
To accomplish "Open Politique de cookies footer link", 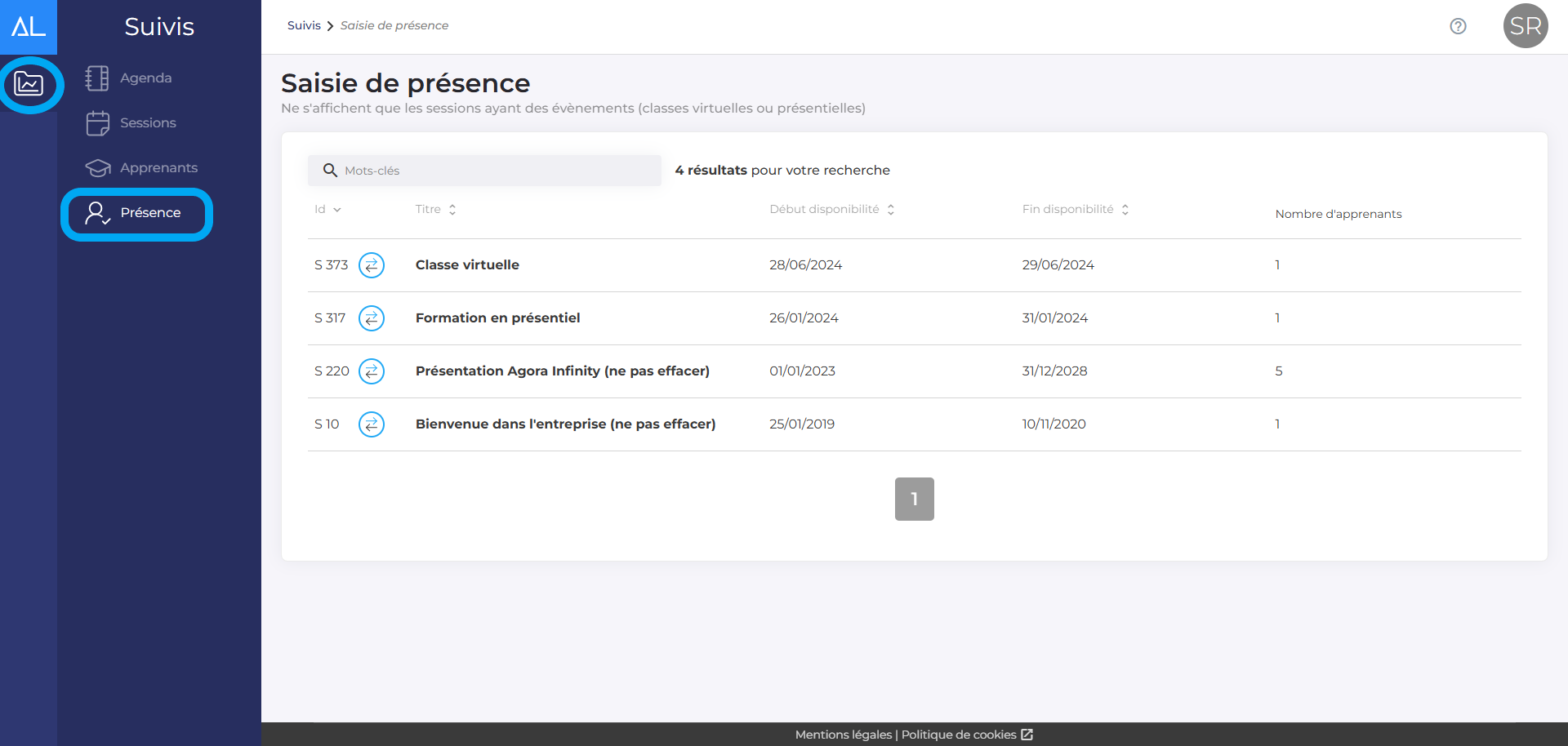I will point(959,735).
